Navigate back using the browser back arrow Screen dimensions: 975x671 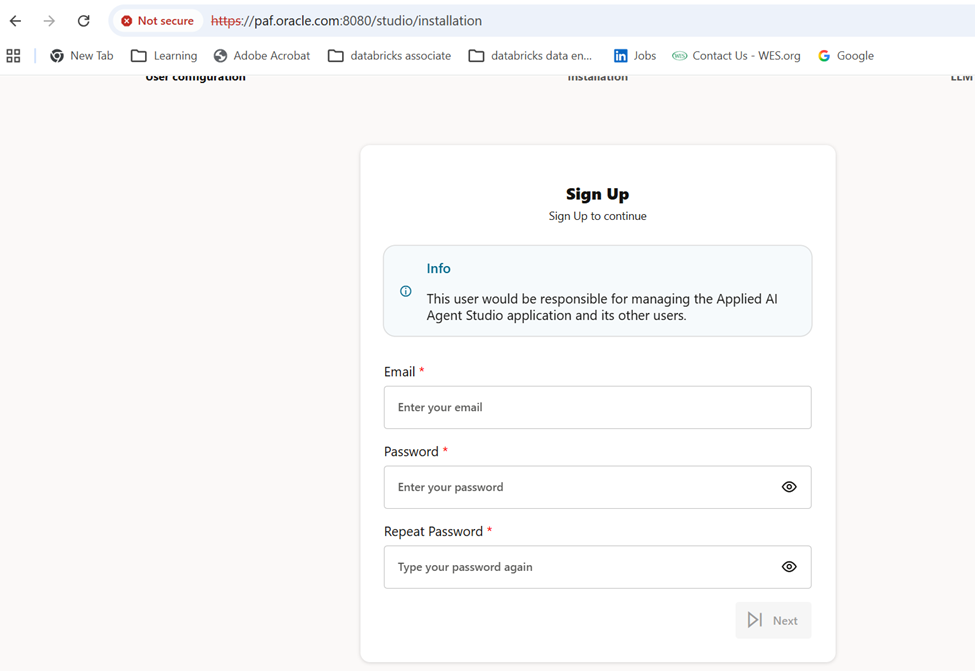(14, 20)
